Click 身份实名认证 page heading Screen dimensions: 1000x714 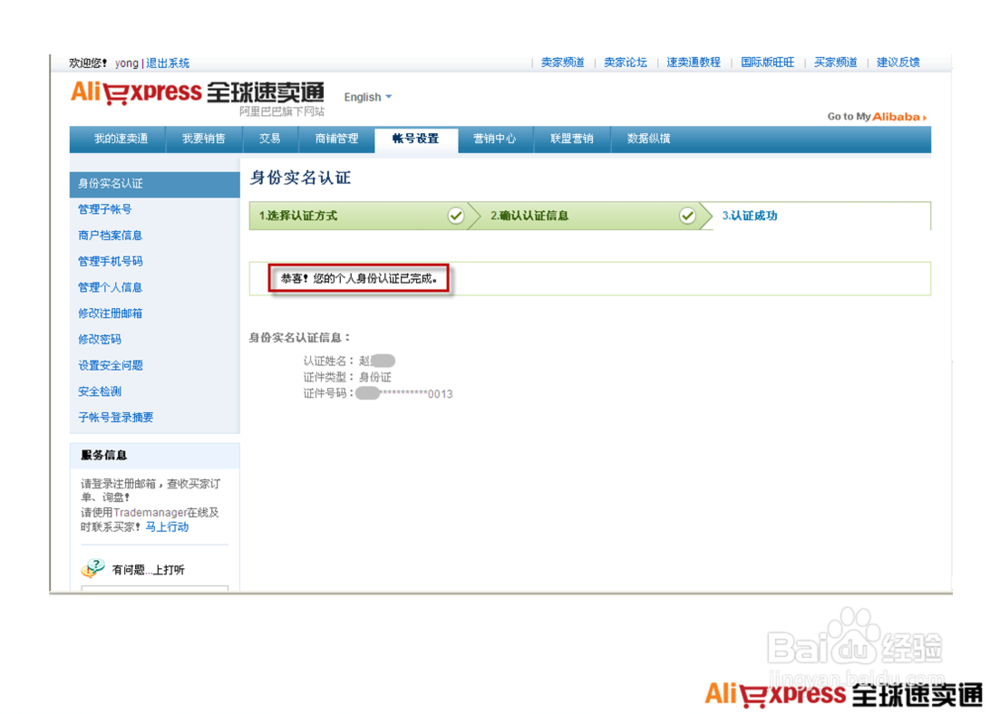point(300,178)
